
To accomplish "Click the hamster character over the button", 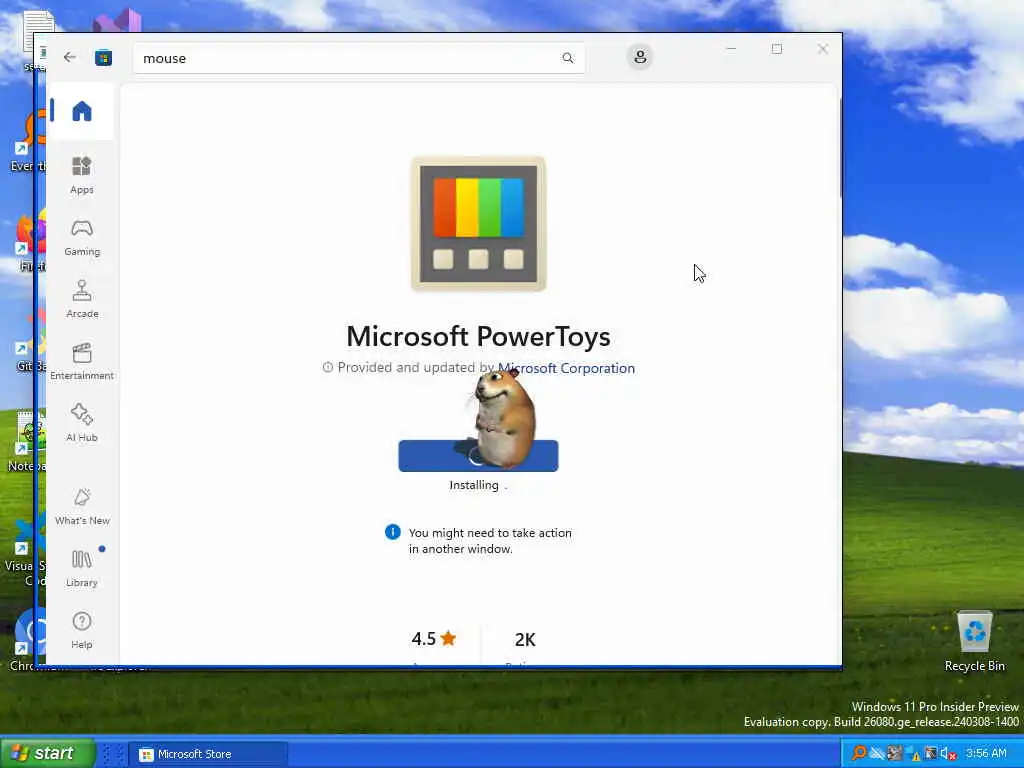I will click(504, 417).
